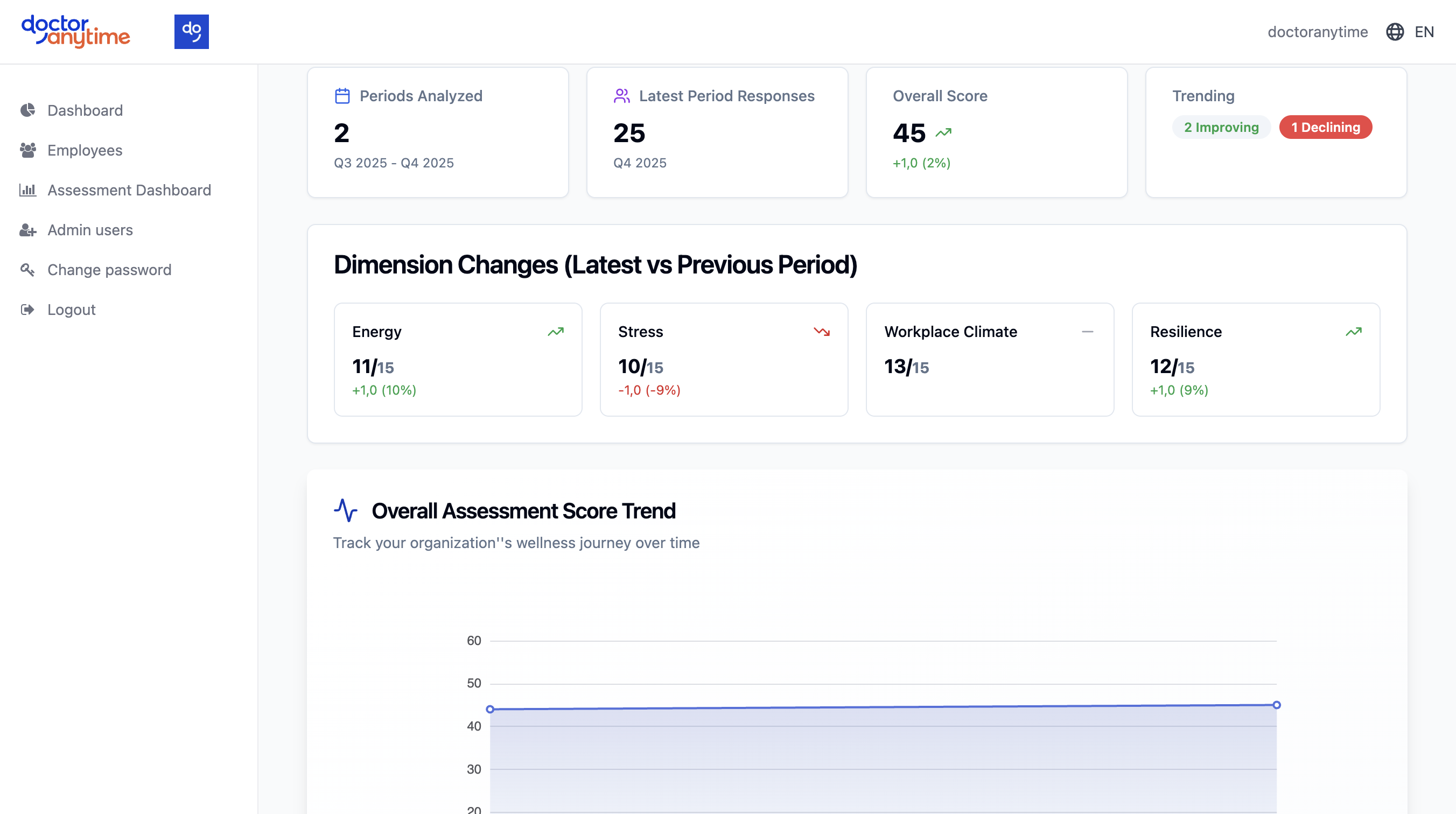Click the doctoranytime account name
The image size is (1456, 814).
[x=1317, y=32]
